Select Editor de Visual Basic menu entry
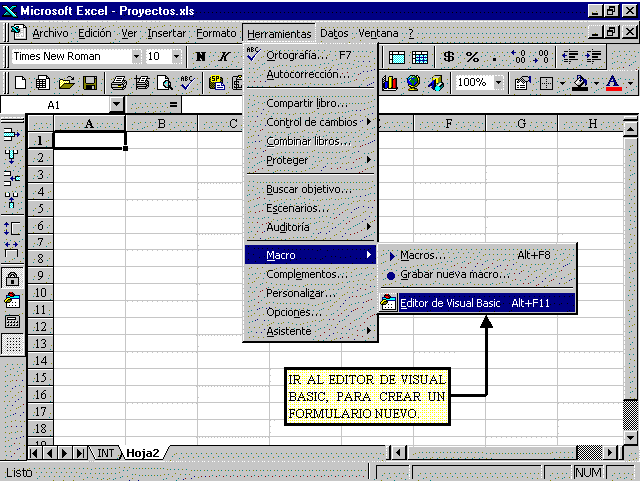Screen dimensions: 640x481 click(x=478, y=303)
